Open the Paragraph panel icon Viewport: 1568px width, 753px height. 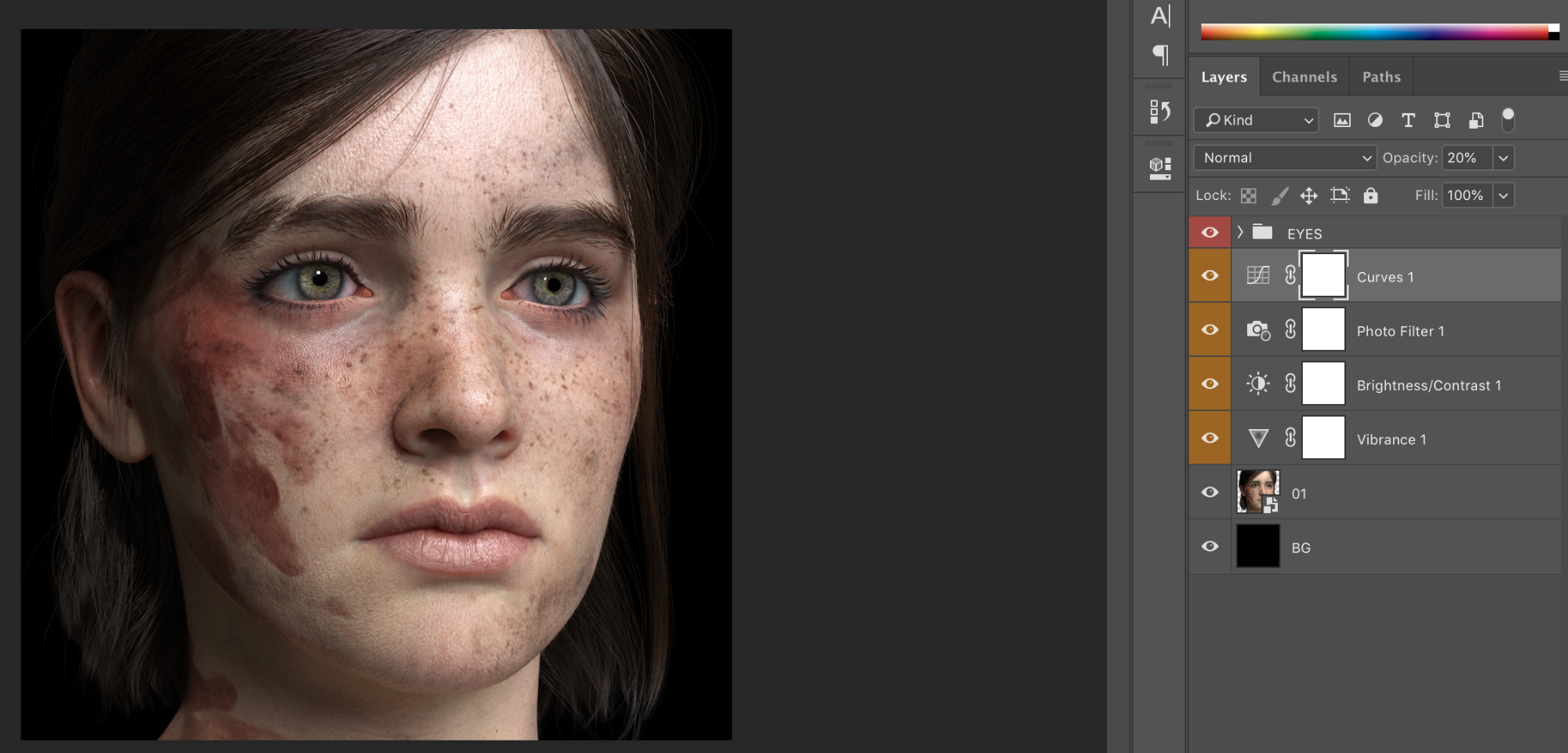coord(1160,54)
